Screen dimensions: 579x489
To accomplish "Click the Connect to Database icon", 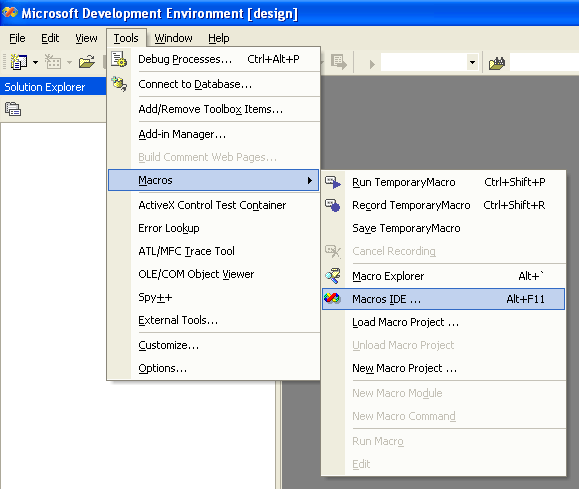I will tap(119, 84).
